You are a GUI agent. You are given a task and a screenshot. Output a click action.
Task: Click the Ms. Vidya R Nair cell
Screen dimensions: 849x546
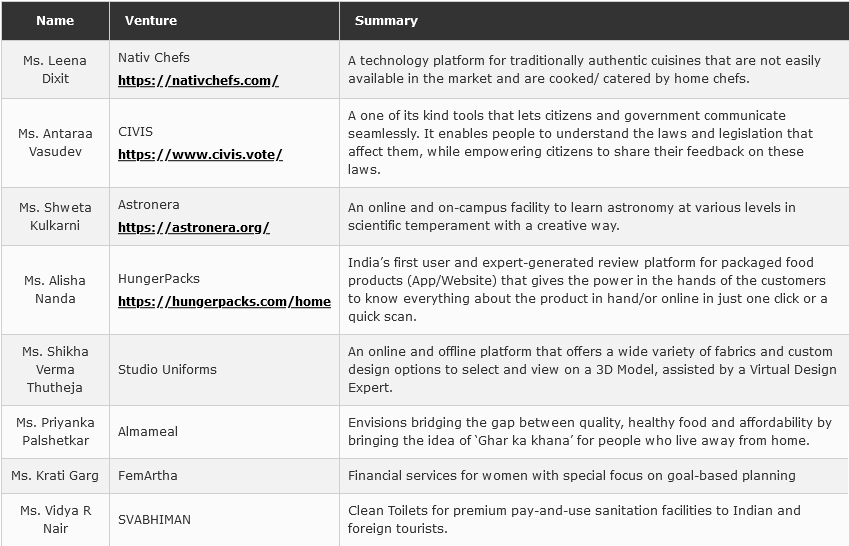(x=55, y=520)
